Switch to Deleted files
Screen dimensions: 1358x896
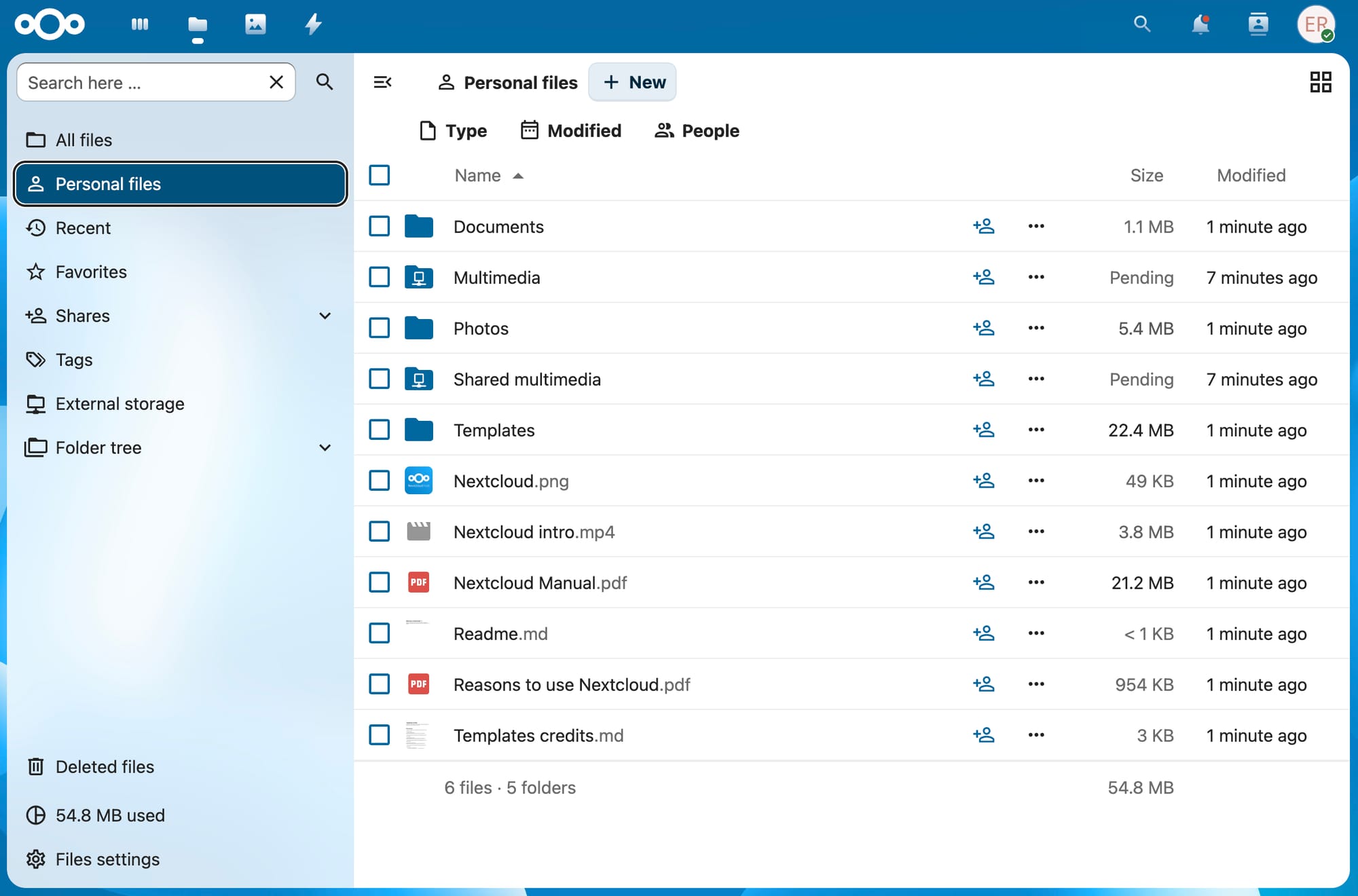coord(105,766)
